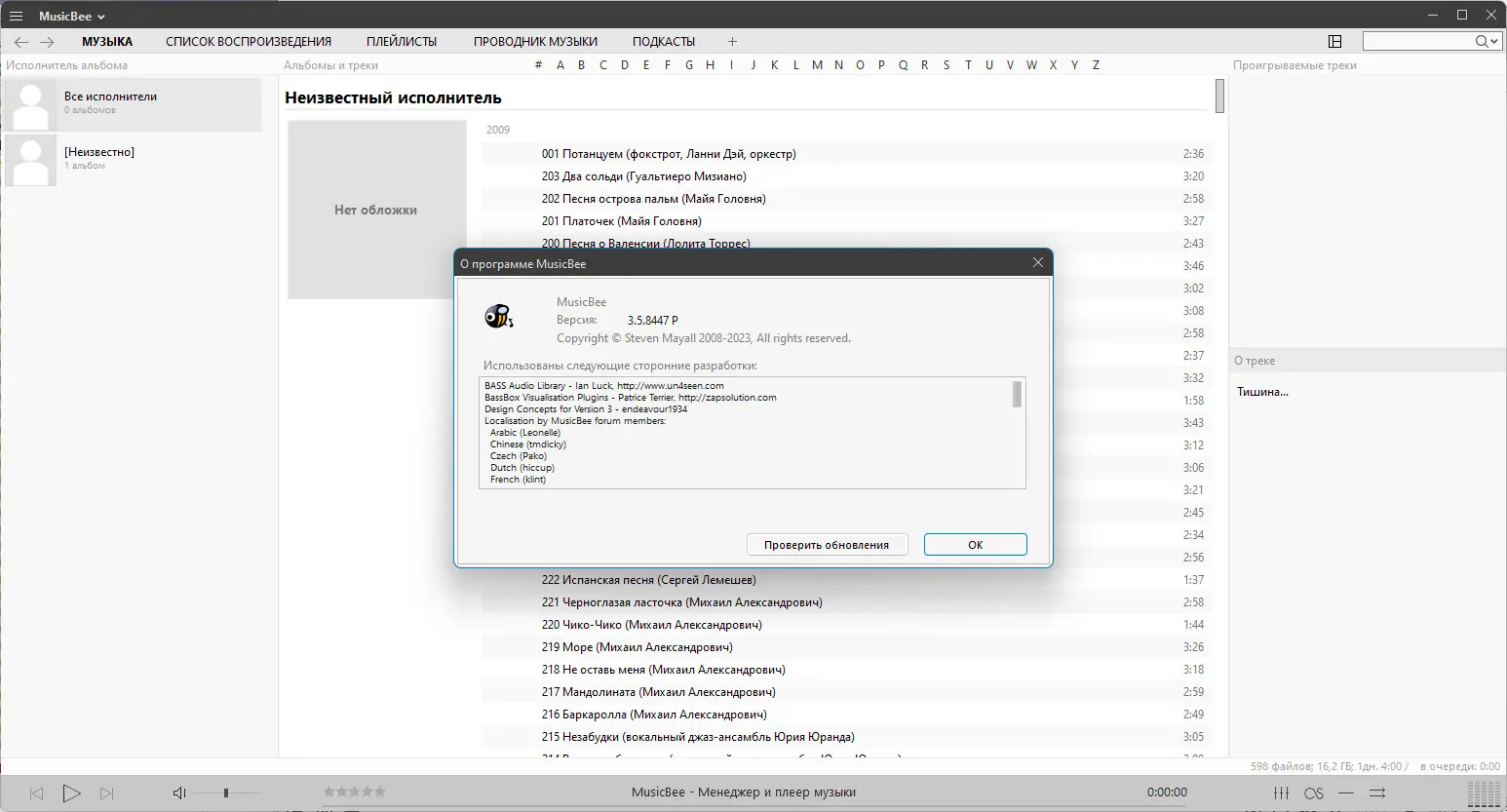Select track 001 Потанцуем

click(844, 154)
